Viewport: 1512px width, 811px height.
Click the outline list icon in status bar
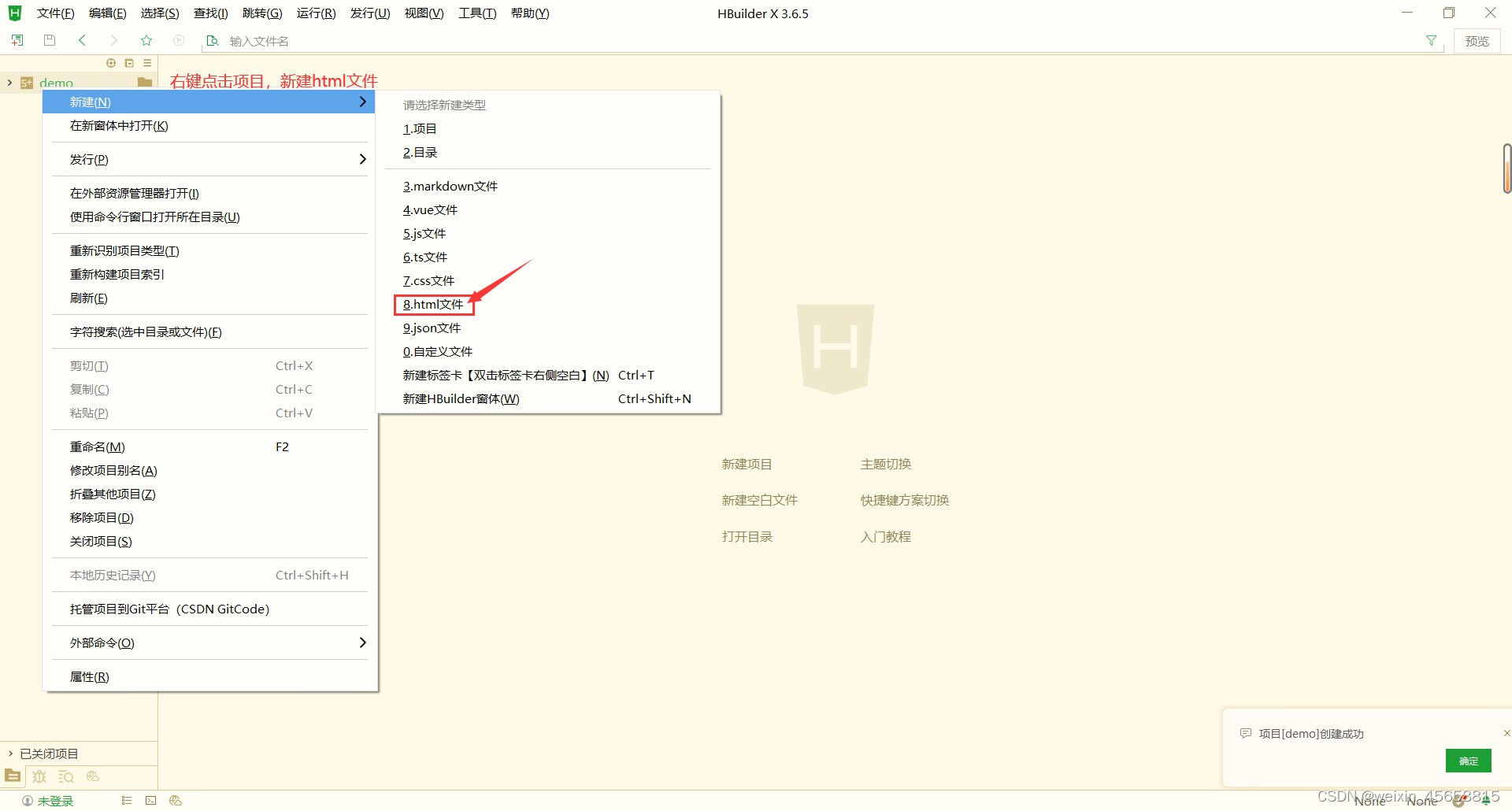point(126,801)
